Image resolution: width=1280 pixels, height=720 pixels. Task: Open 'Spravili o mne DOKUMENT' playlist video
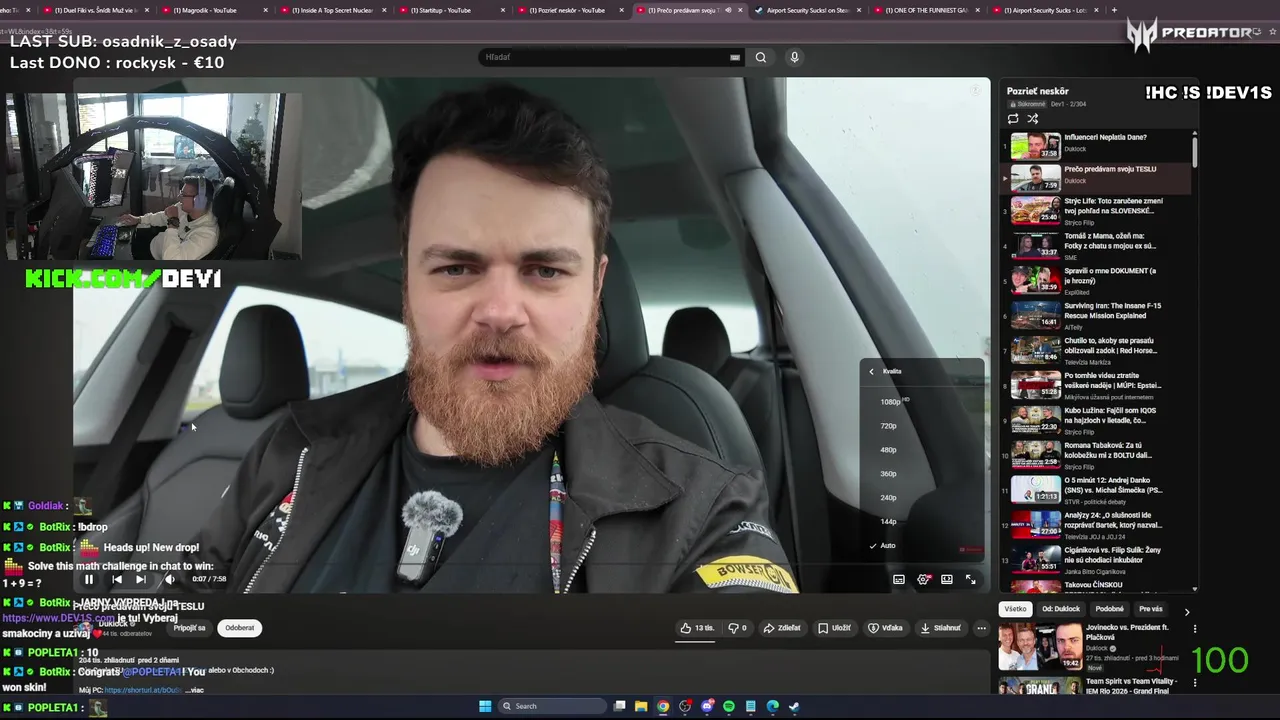pos(1097,280)
